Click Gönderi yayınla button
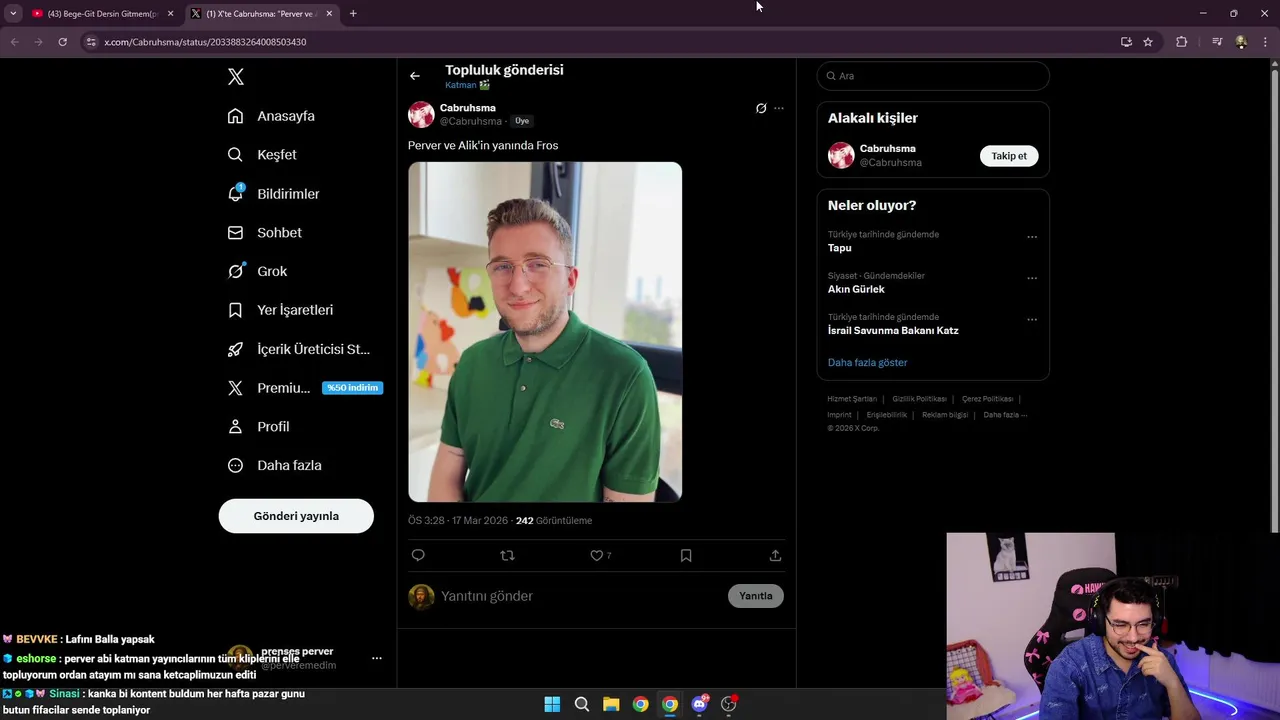Image resolution: width=1280 pixels, height=720 pixels. [x=296, y=516]
